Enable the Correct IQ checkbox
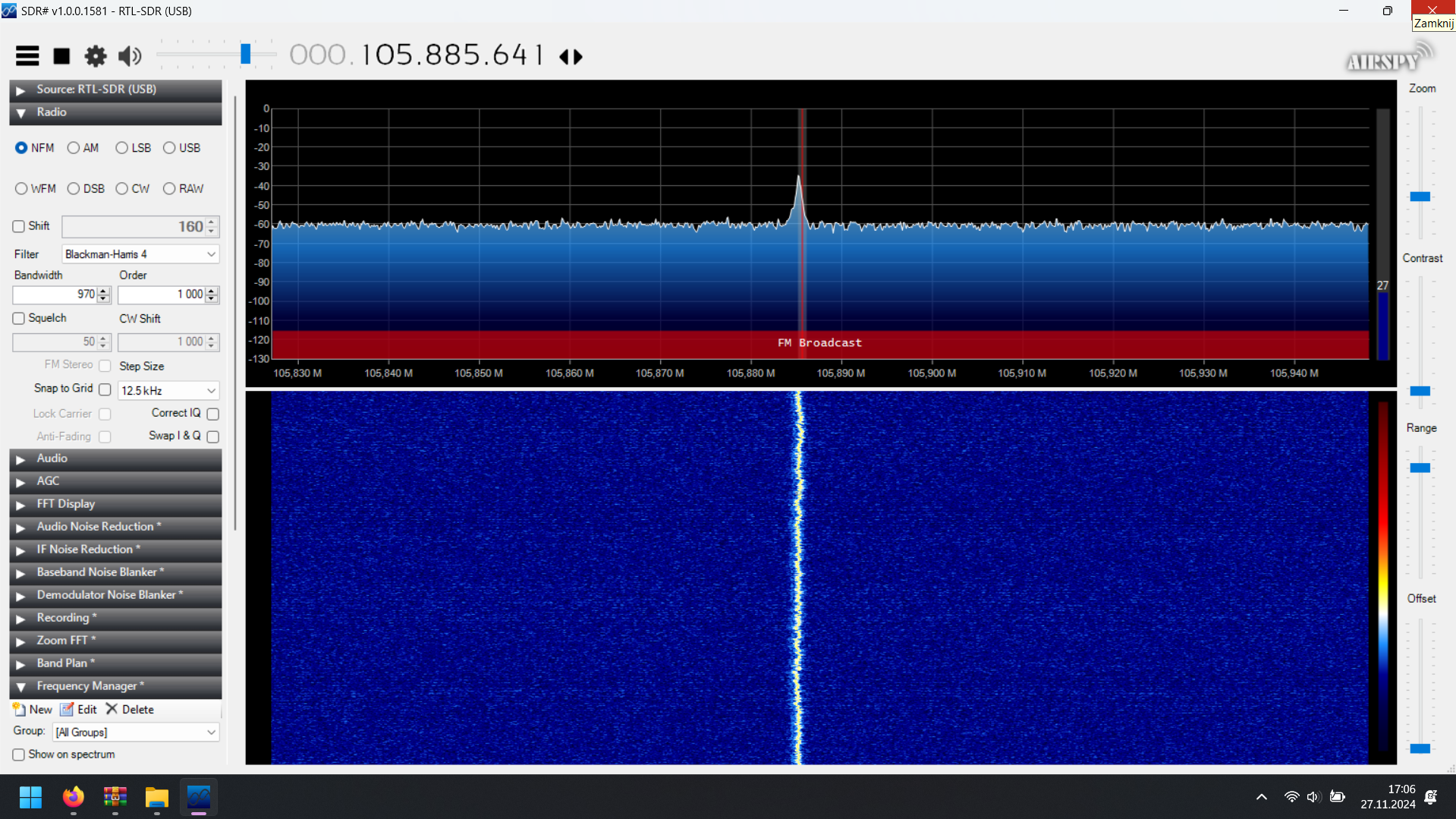This screenshot has height=819, width=1456. pos(213,414)
